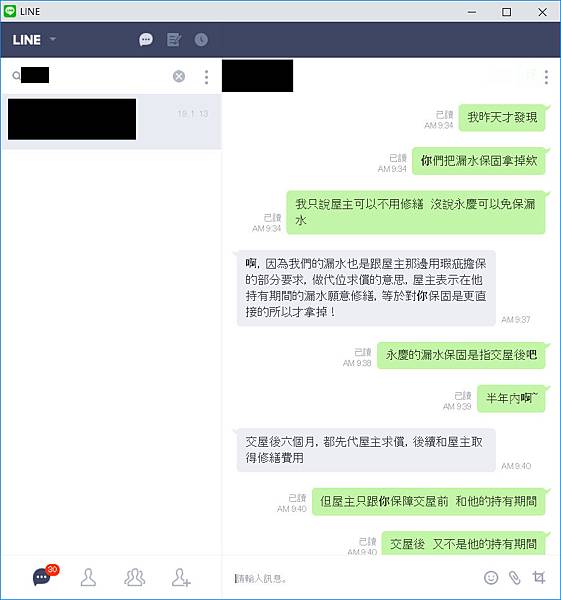Expand the LINE main menu dropdown arrow

[x=53, y=39]
